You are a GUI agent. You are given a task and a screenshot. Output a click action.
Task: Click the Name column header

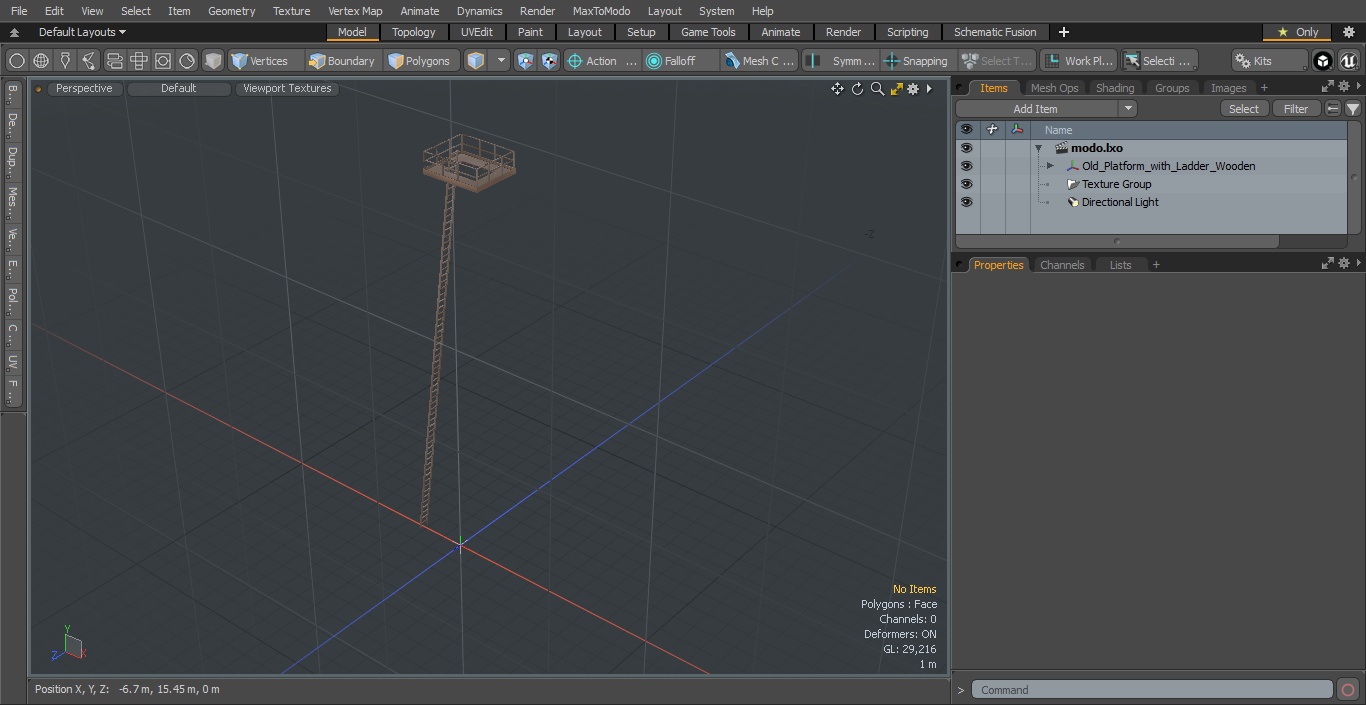point(1190,130)
